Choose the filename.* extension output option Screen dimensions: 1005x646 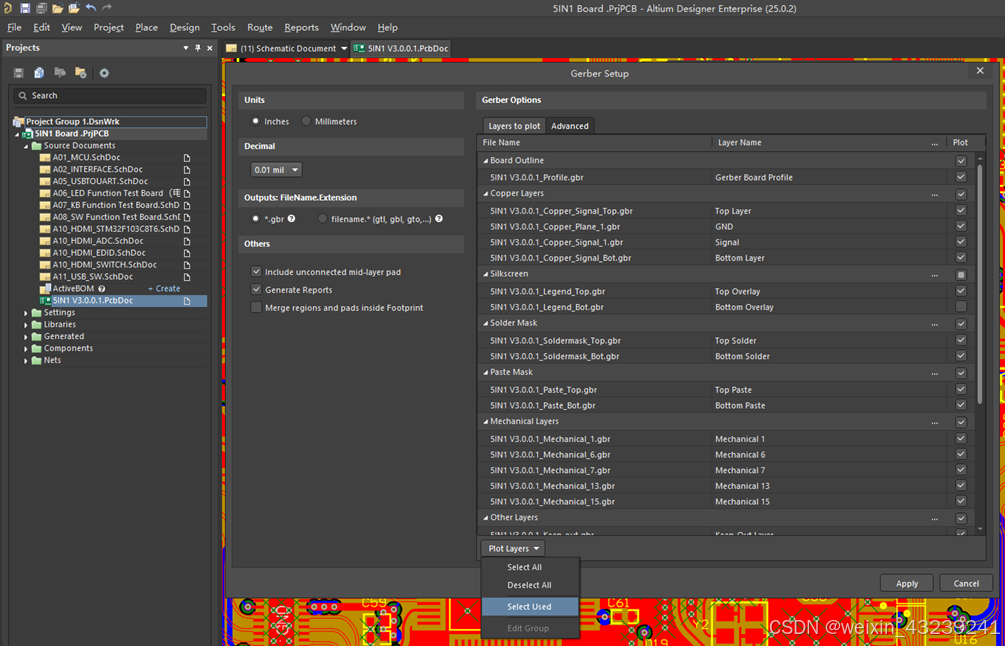(322, 219)
